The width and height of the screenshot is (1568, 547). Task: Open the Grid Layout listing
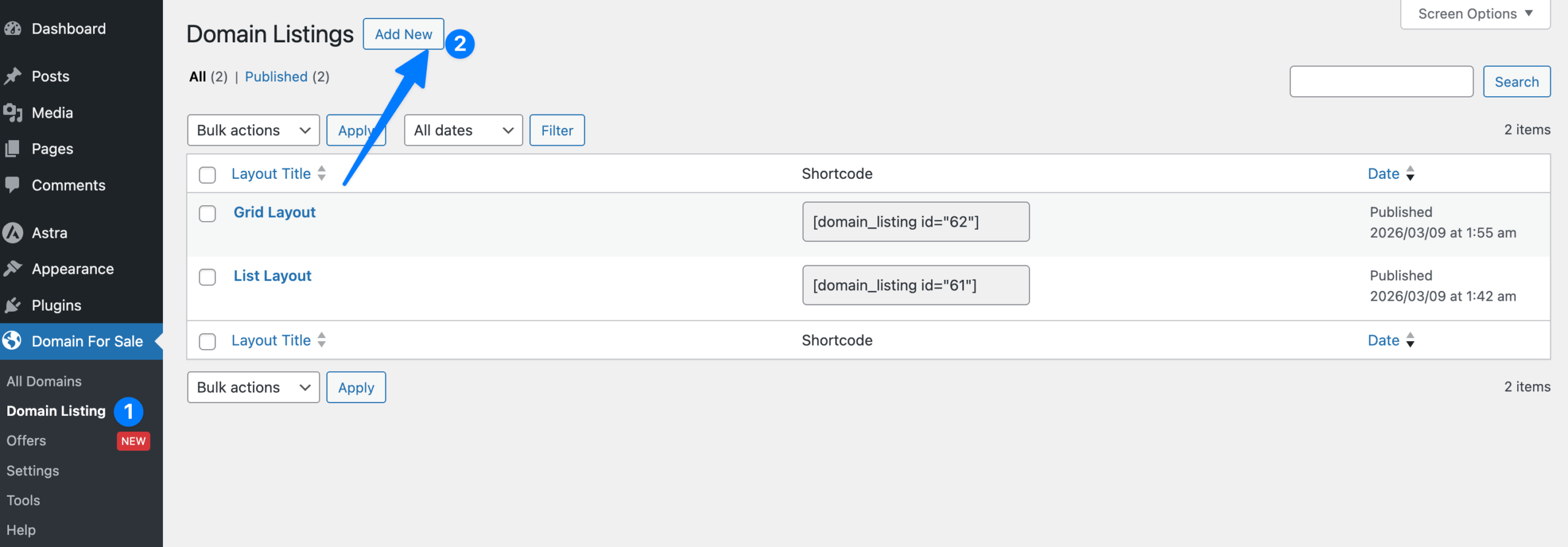(274, 213)
